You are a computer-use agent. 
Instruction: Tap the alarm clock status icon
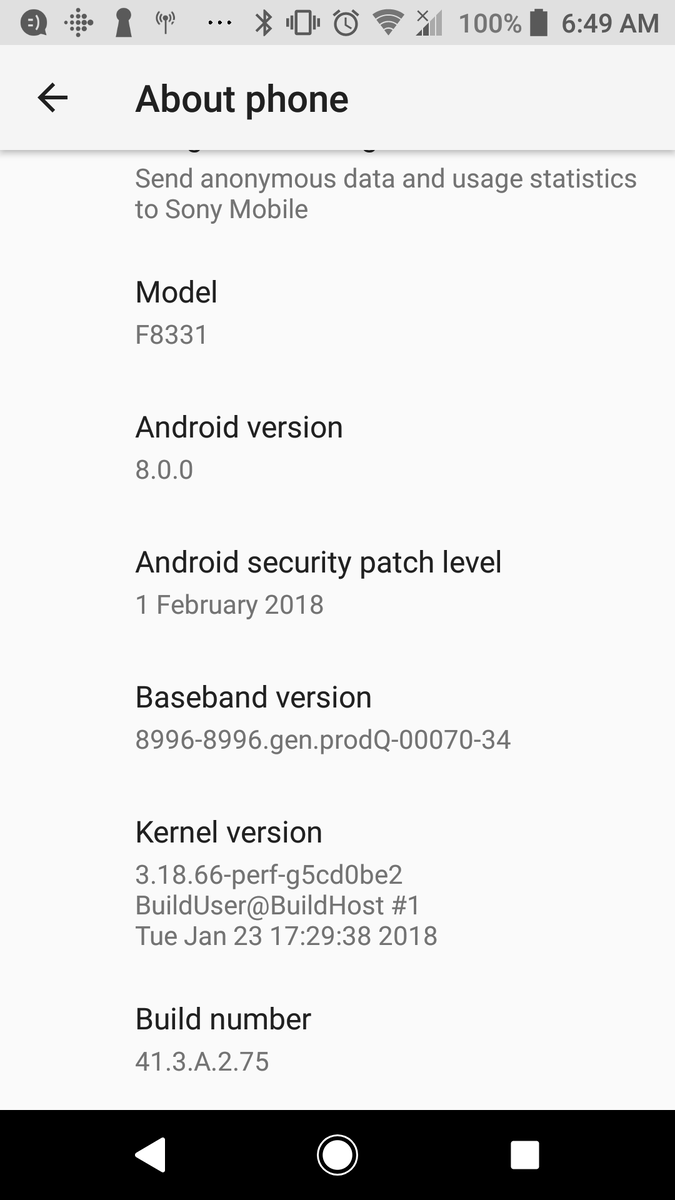pos(346,23)
